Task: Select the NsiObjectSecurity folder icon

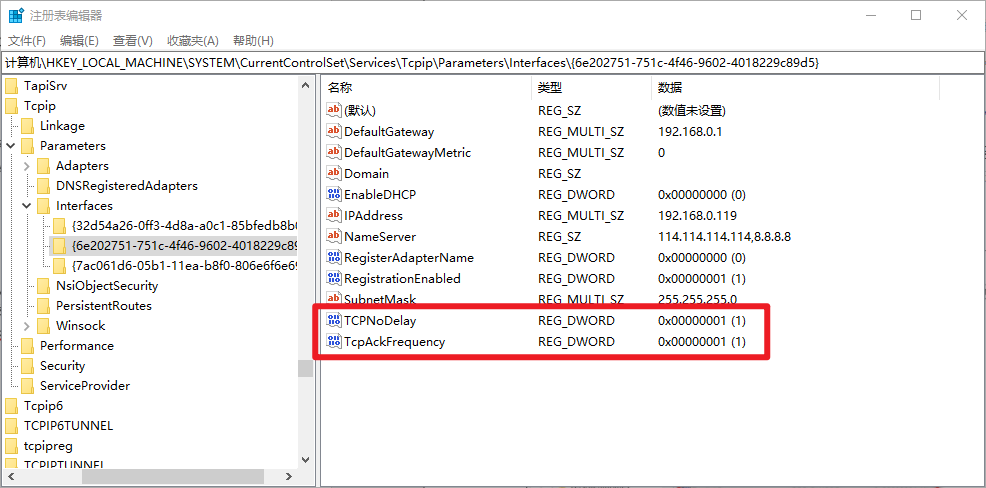Action: point(43,286)
